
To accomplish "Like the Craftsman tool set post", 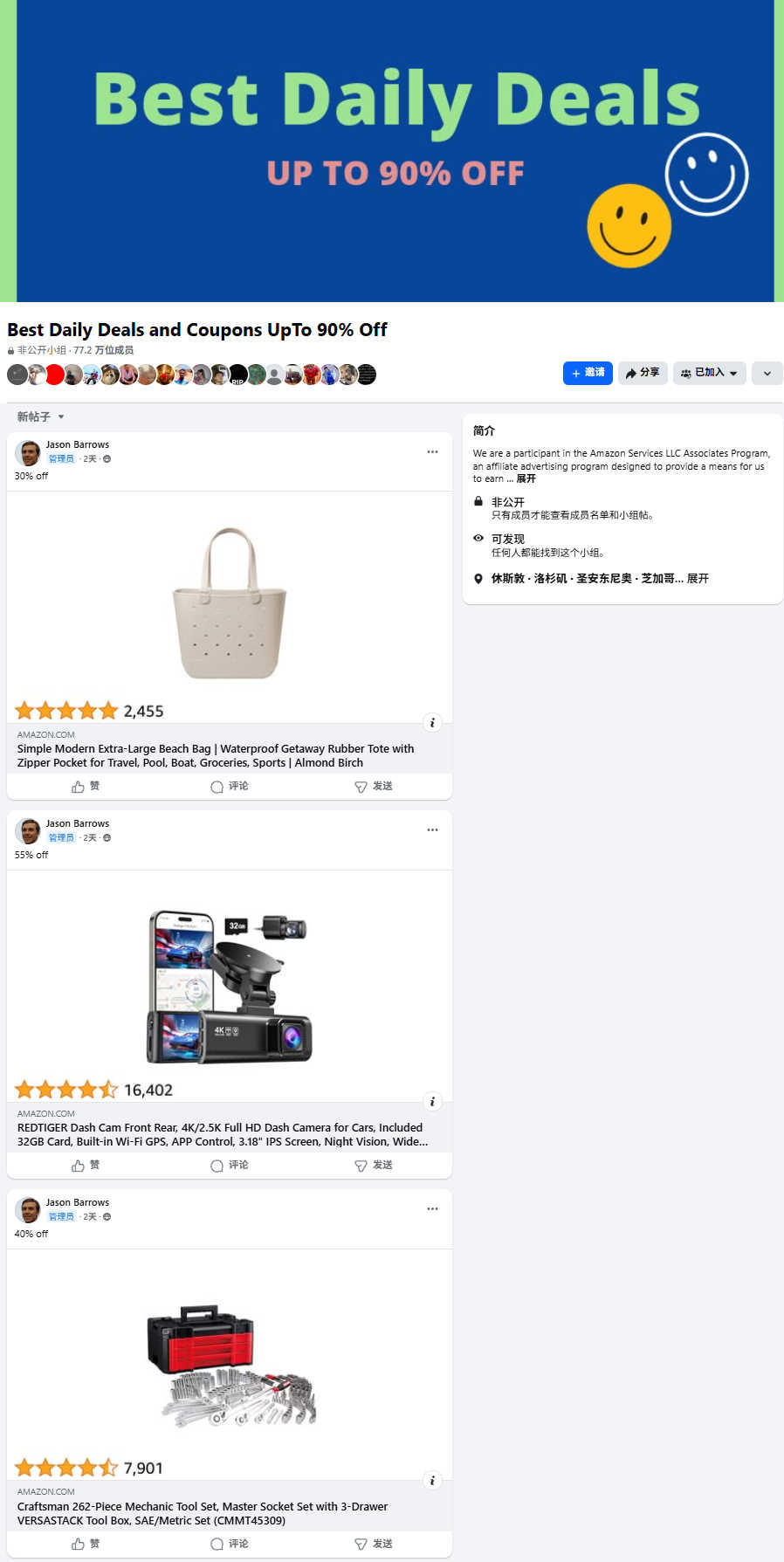I will 86,1544.
